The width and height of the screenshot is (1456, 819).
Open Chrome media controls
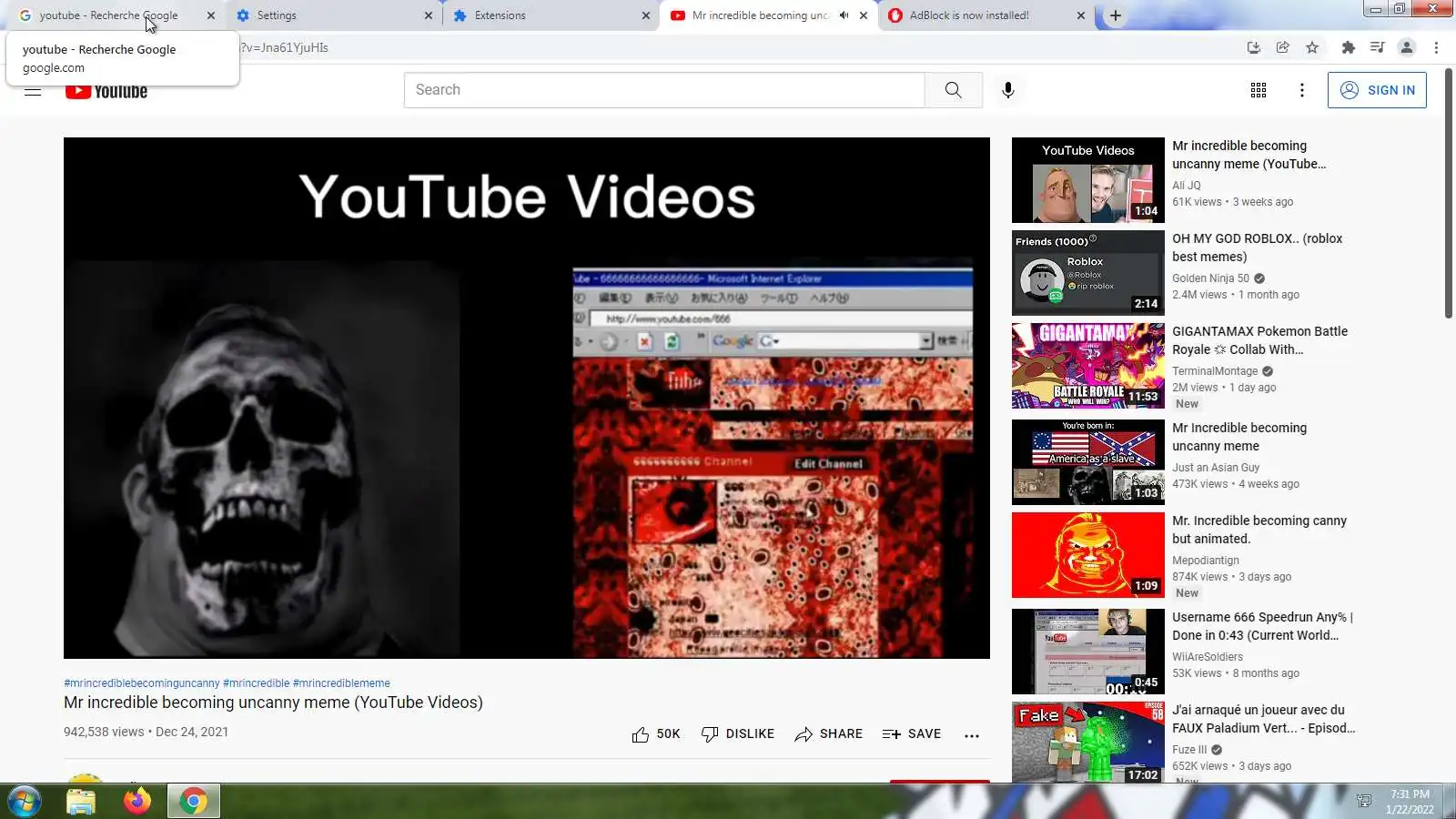1378,47
